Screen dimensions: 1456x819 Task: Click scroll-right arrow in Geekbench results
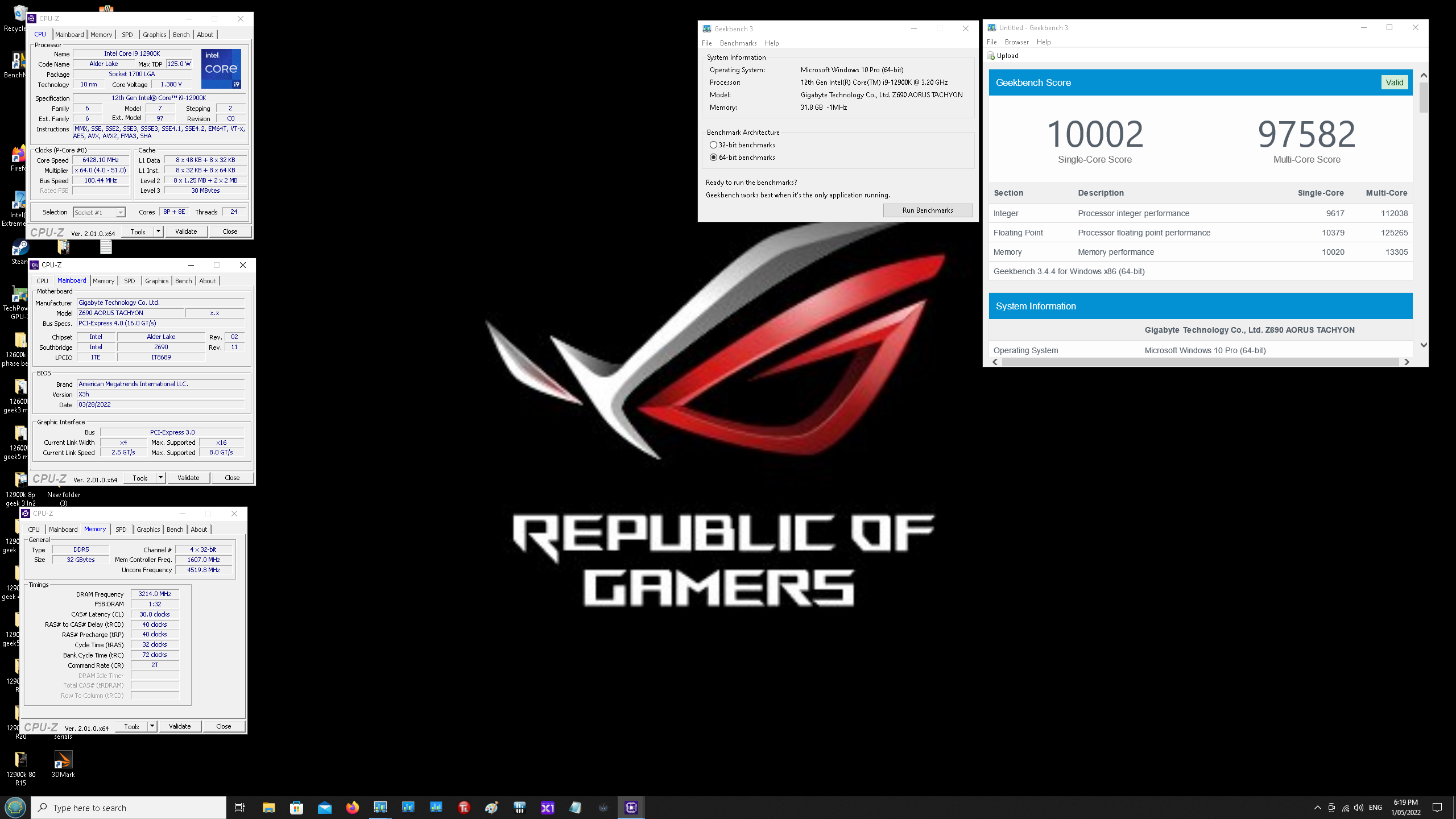[1407, 362]
